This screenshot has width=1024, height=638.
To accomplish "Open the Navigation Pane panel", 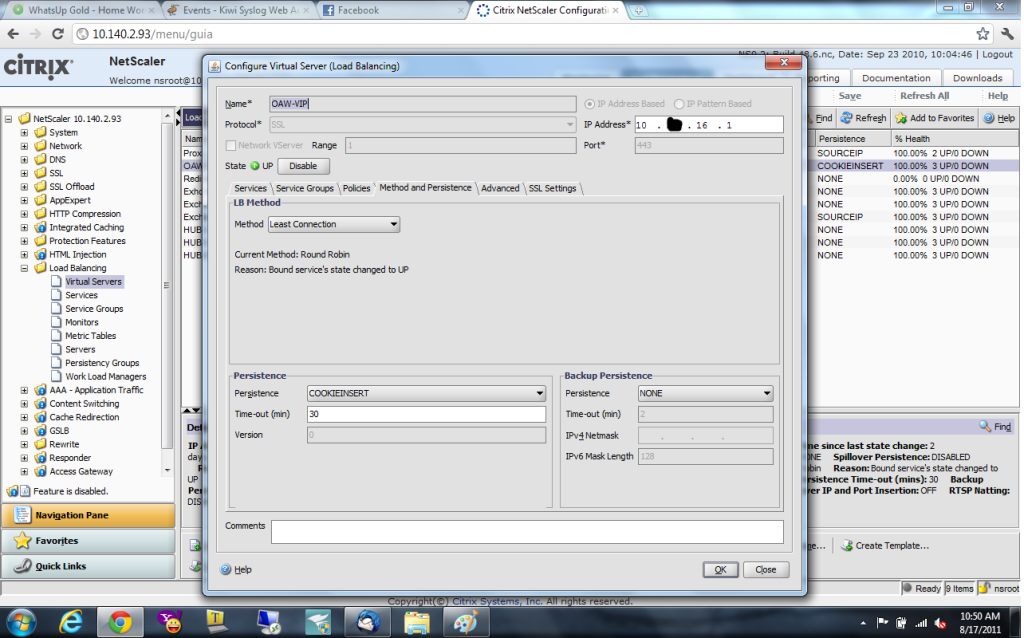I will 88,515.
